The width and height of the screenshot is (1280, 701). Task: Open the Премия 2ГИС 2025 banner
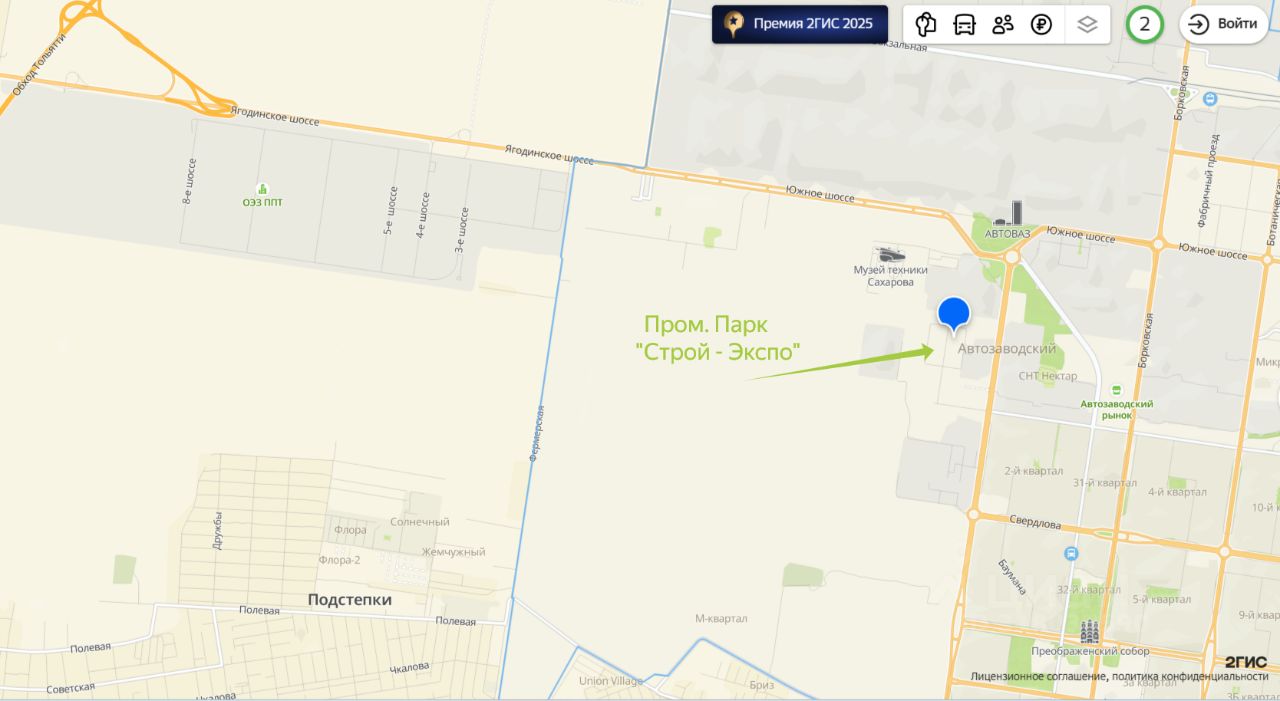[800, 24]
